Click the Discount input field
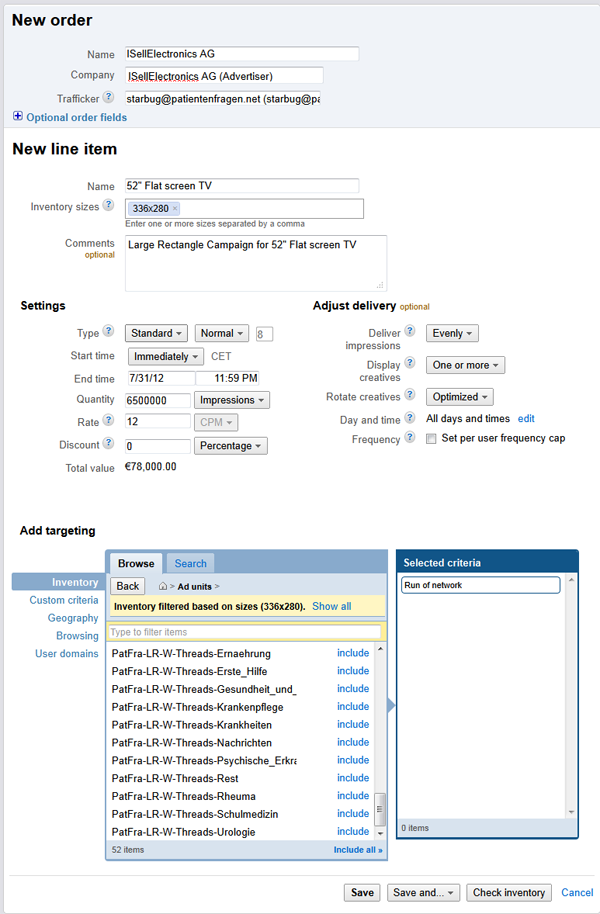 coord(157,446)
